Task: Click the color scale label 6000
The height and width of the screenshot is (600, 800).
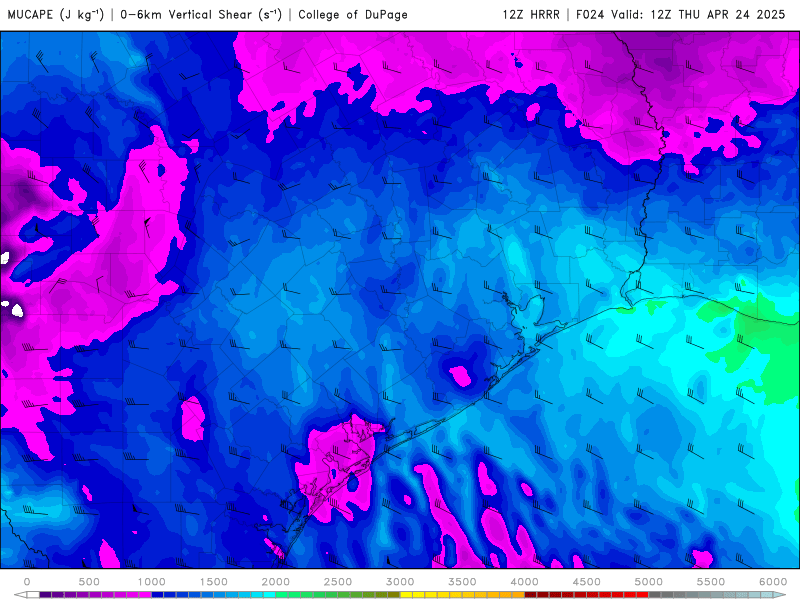Action: pyautogui.click(x=773, y=582)
